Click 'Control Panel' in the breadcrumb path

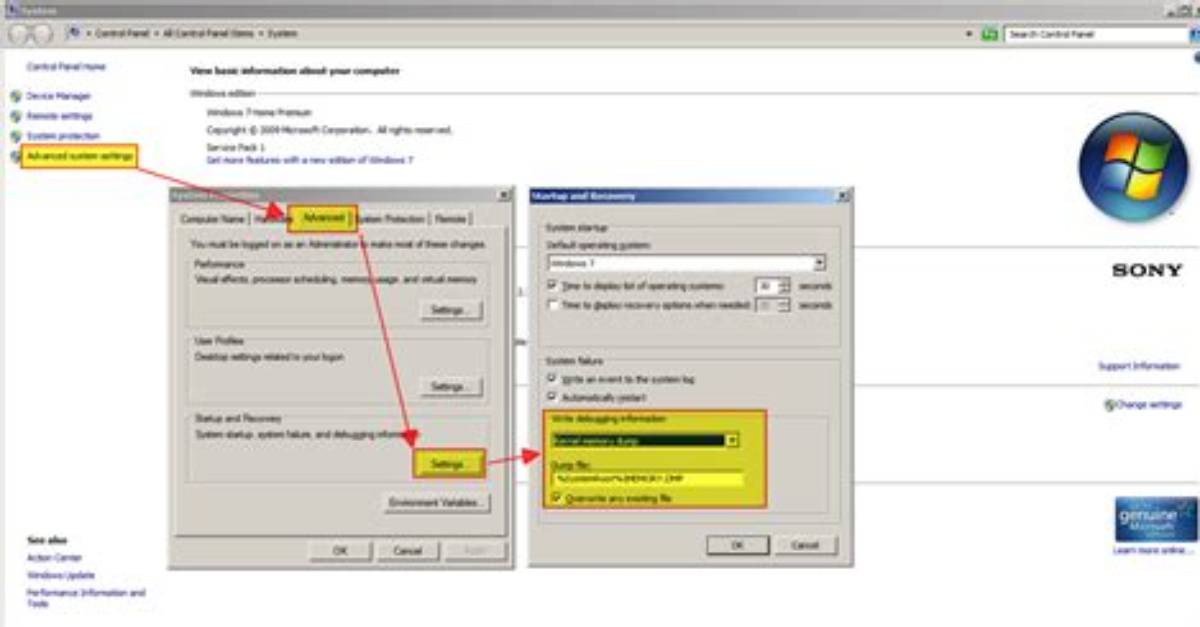[122, 34]
